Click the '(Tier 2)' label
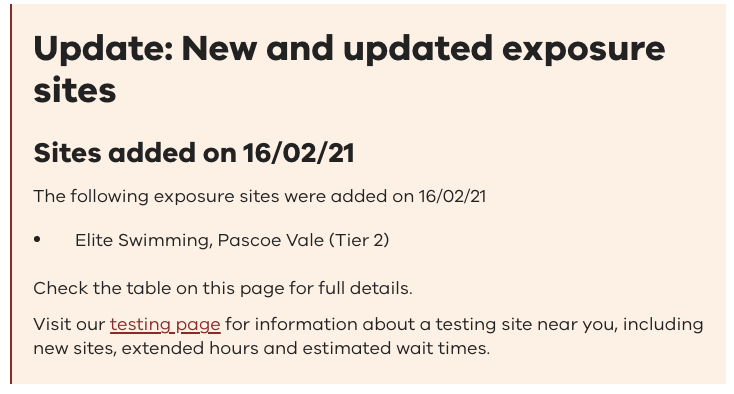Screen dimensions: 734x394 pos(359,241)
